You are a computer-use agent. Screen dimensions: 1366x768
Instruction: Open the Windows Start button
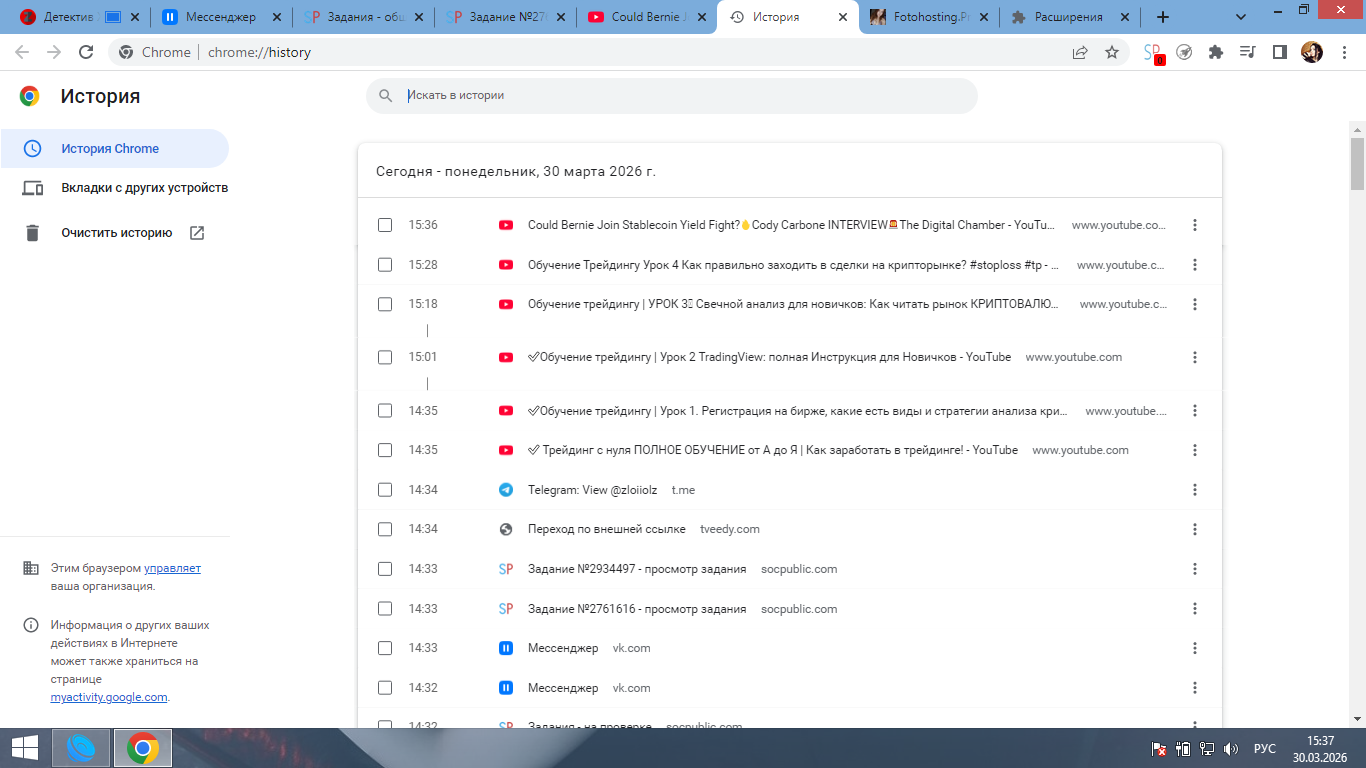coord(25,748)
